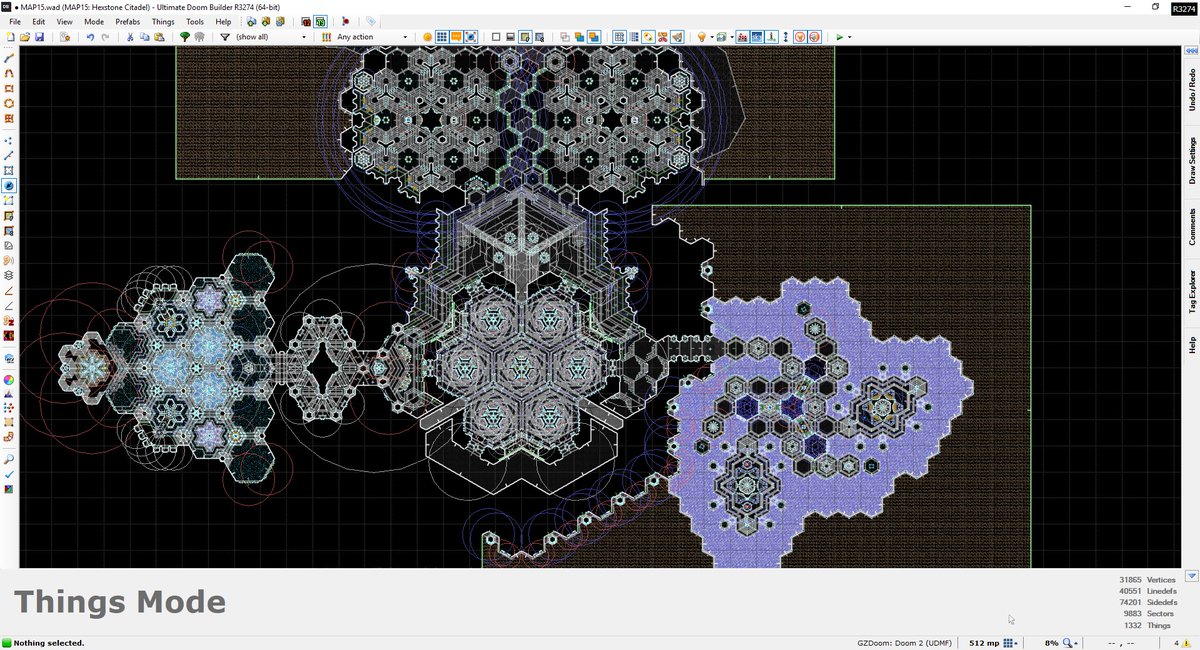This screenshot has width=1200, height=650.
Task: Click the zoom magnifier icon in status bar
Action: [1068, 643]
